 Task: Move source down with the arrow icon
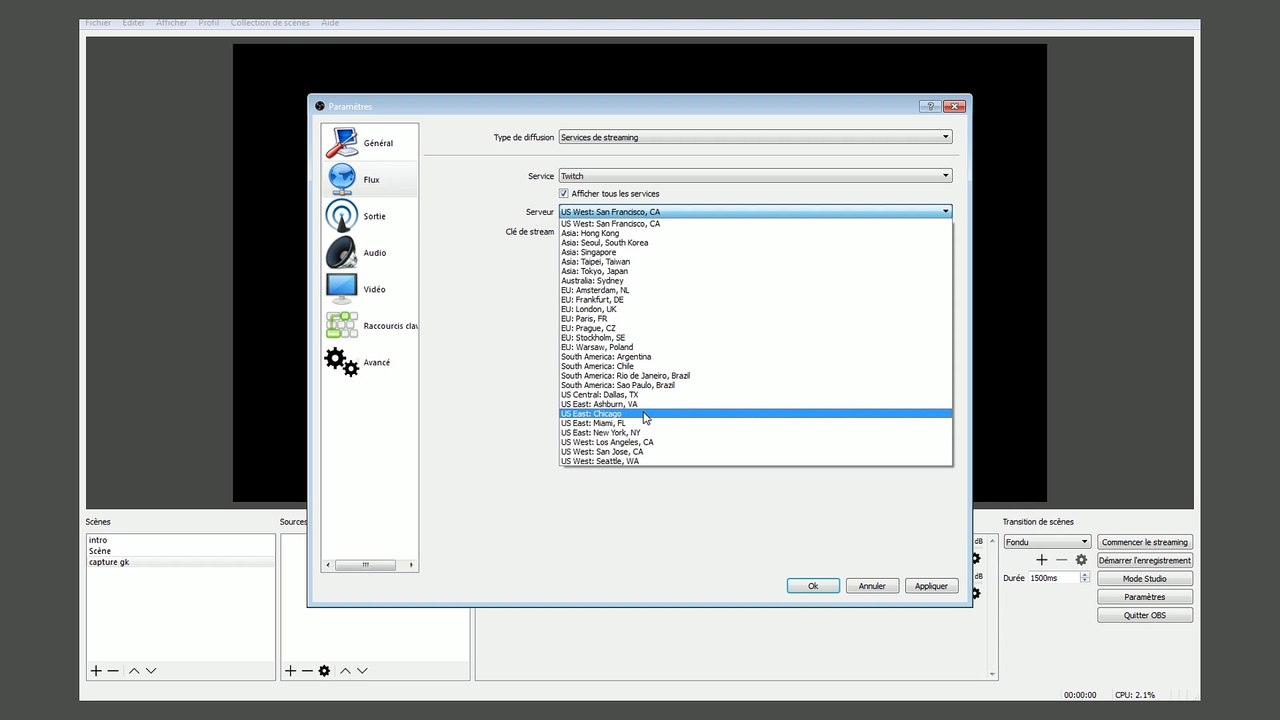coord(362,671)
